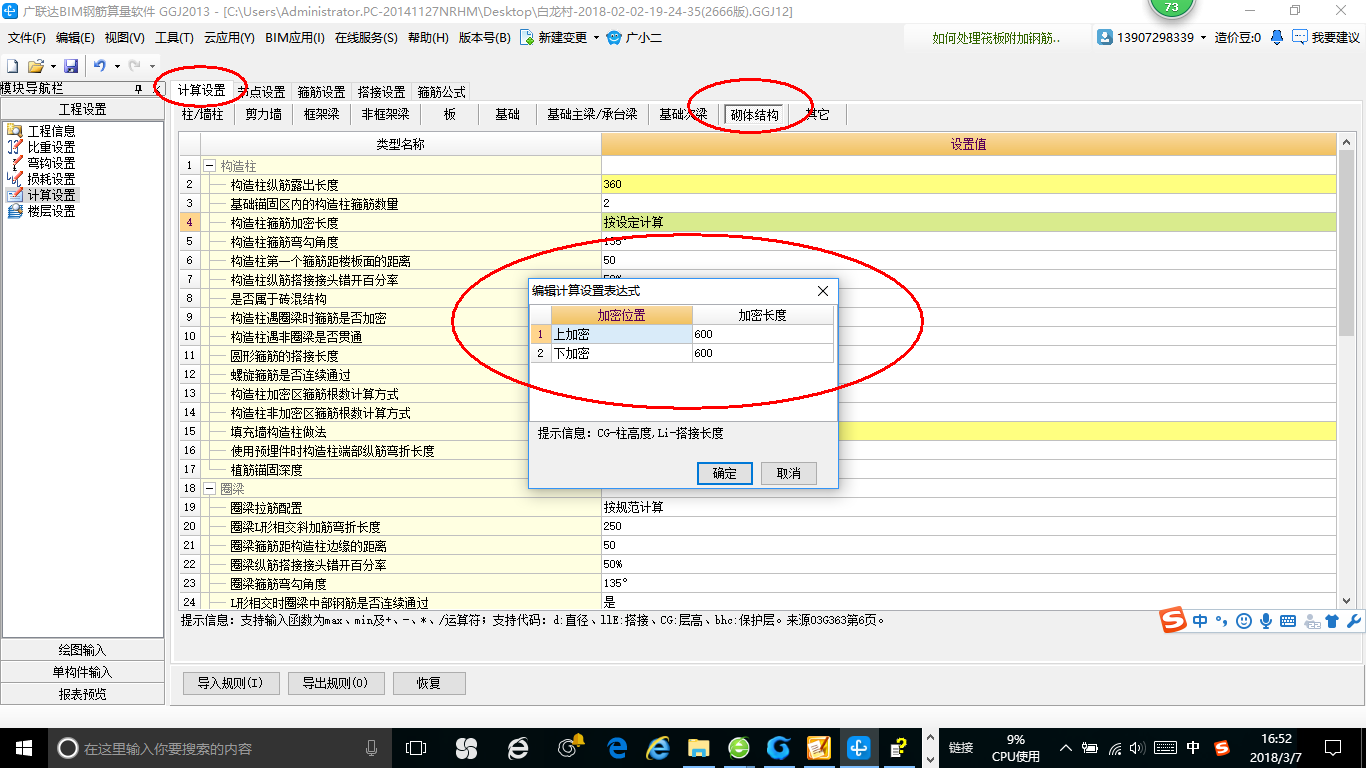Screen dimensions: 1366x768
Task: Switch to the 箍筋公式 tab
Action: point(441,91)
